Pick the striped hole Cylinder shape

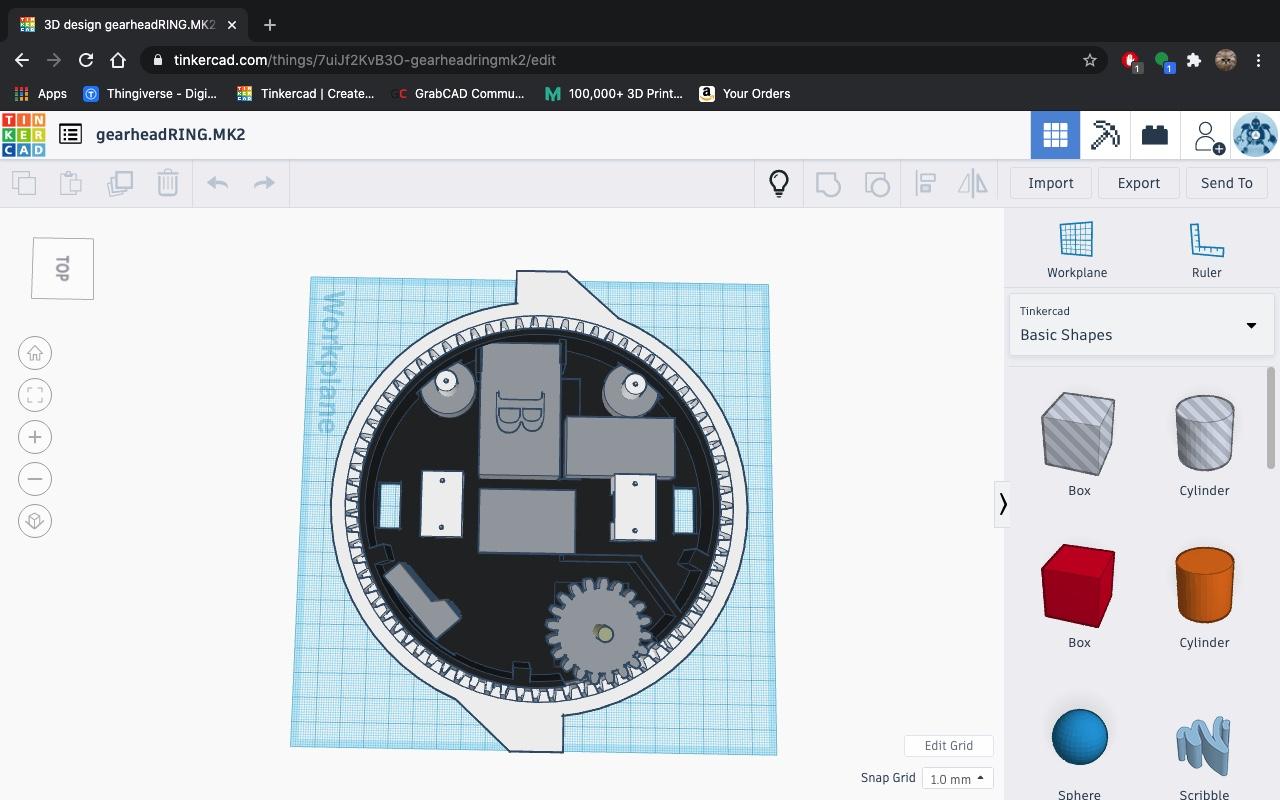1204,432
